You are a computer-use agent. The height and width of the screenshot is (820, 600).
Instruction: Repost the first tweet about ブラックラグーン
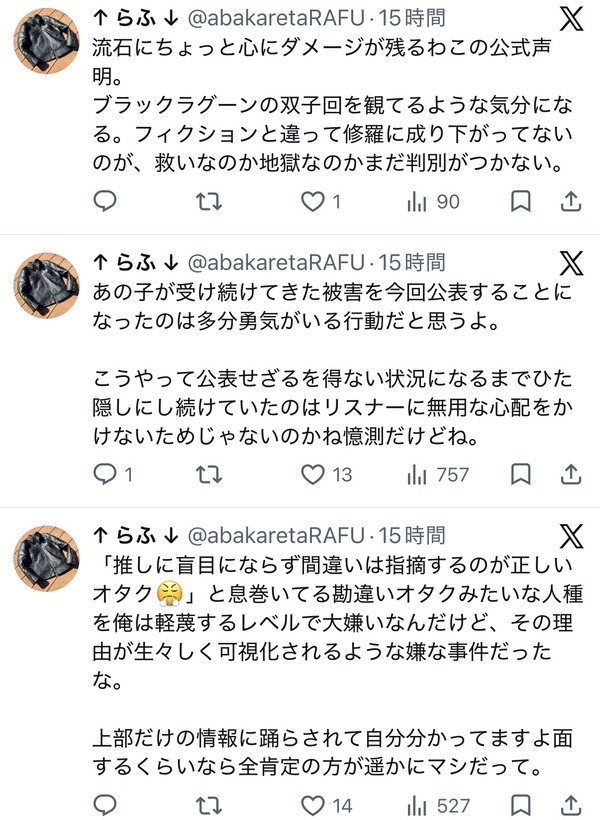pos(209,201)
